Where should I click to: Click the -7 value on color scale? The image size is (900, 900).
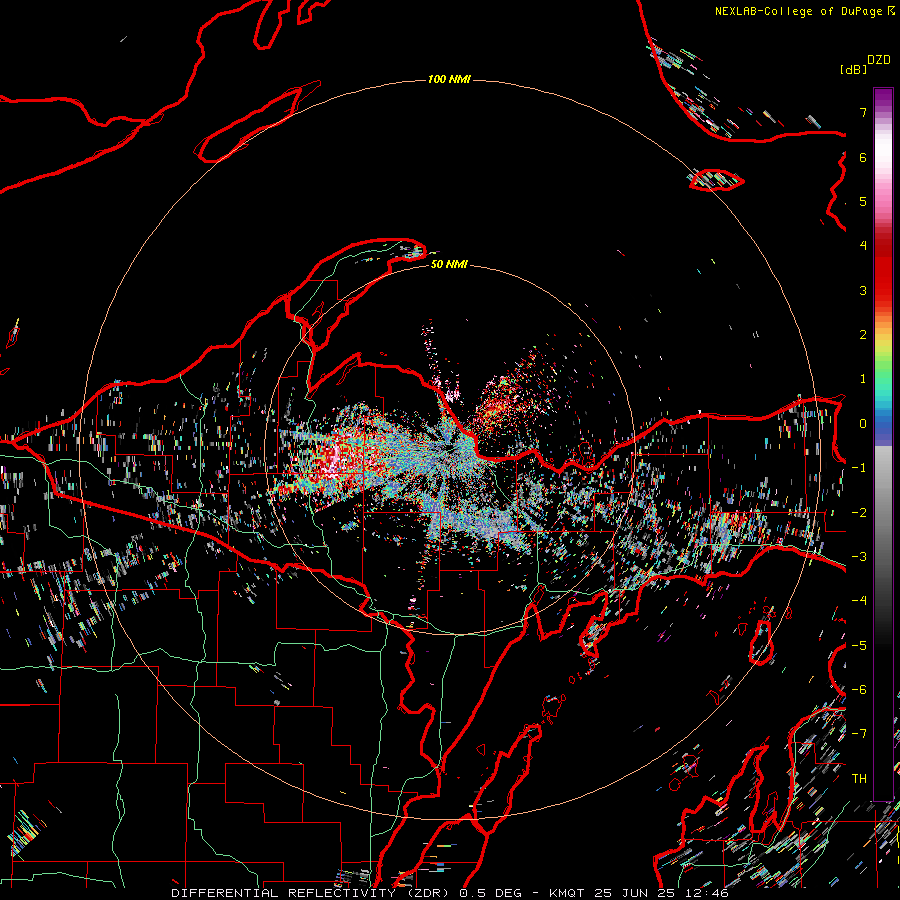point(859,734)
